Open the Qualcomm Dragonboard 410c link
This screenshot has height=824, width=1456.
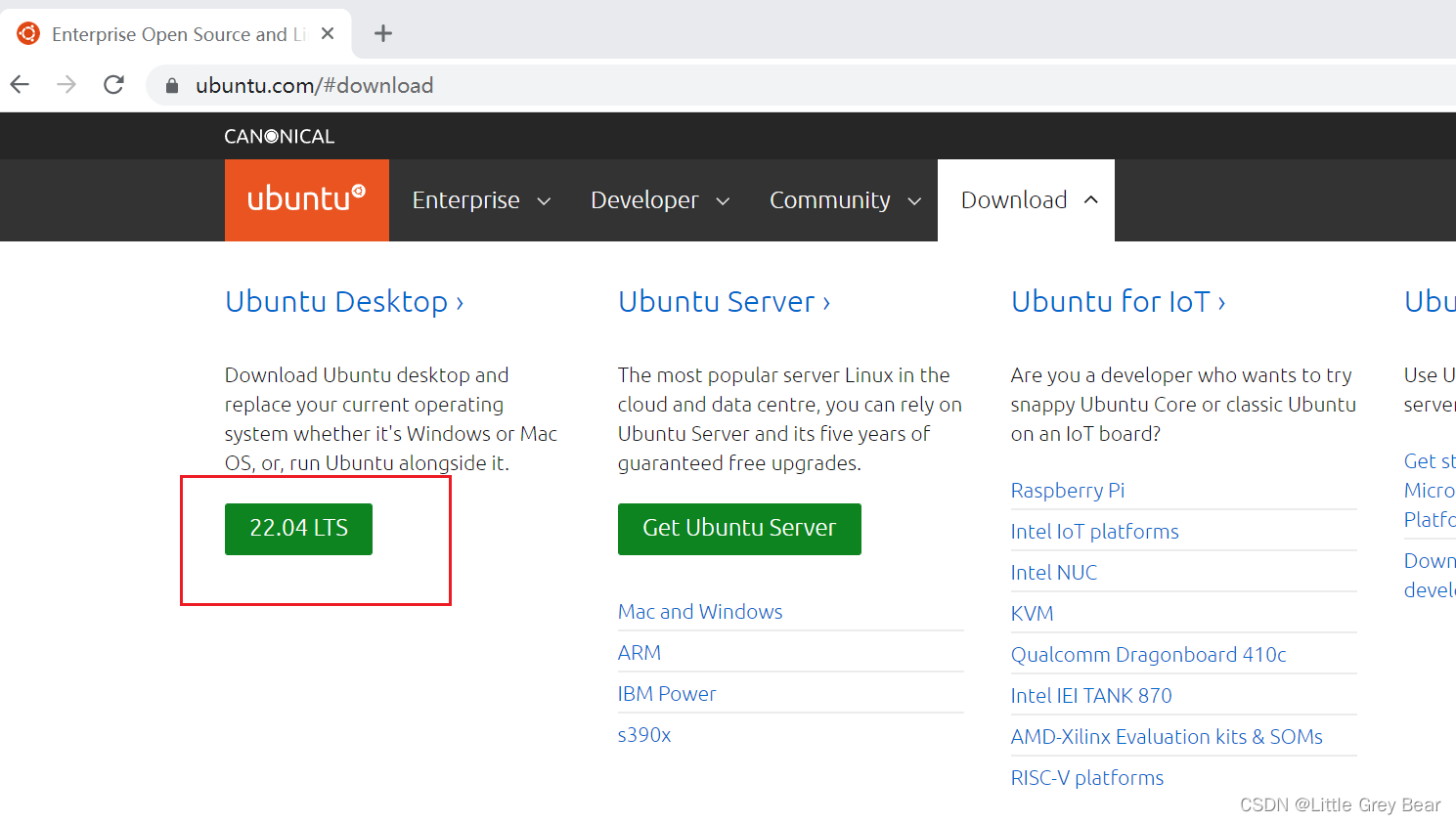click(1148, 655)
